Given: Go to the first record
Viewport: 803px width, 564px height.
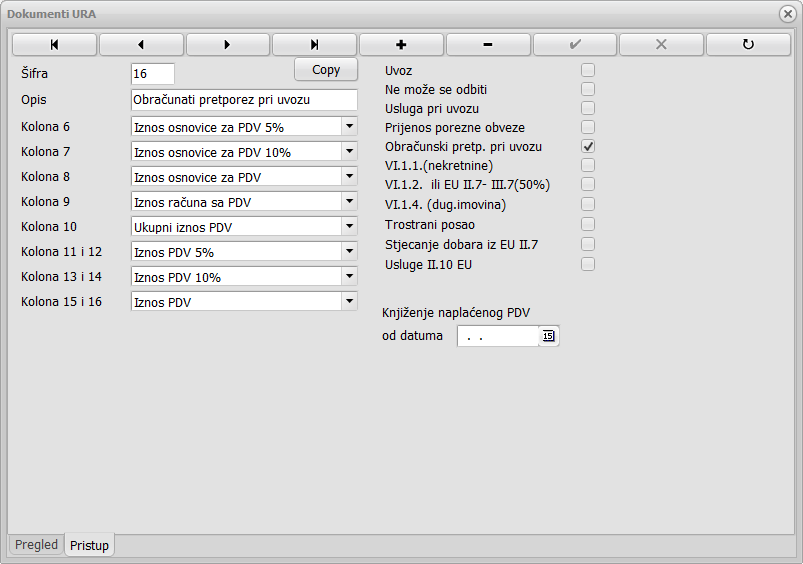Looking at the screenshot, I should pos(54,45).
